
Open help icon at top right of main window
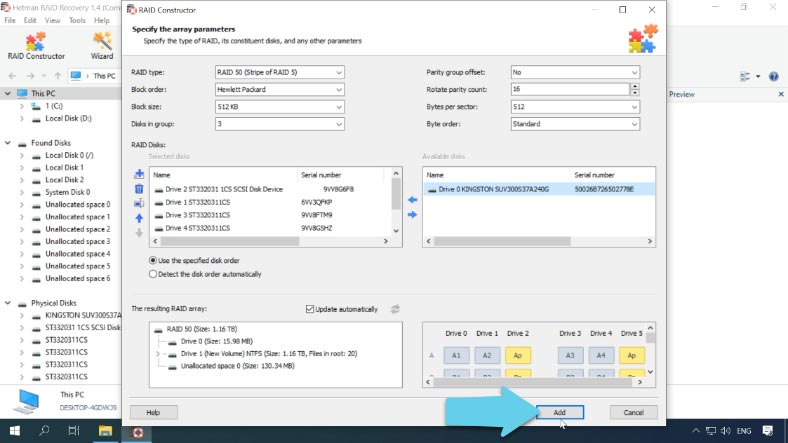(773, 76)
